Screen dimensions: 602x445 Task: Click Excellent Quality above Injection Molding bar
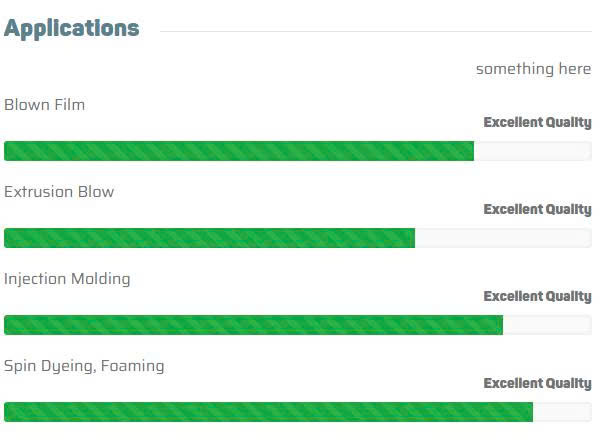coord(537,297)
